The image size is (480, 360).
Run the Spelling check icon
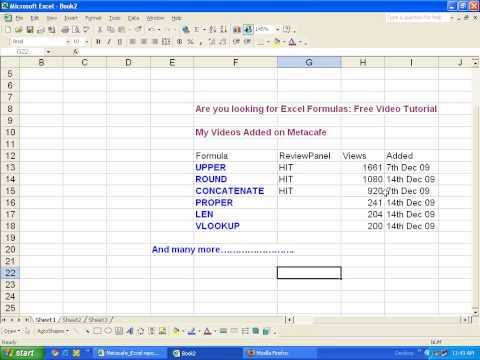(86, 30)
